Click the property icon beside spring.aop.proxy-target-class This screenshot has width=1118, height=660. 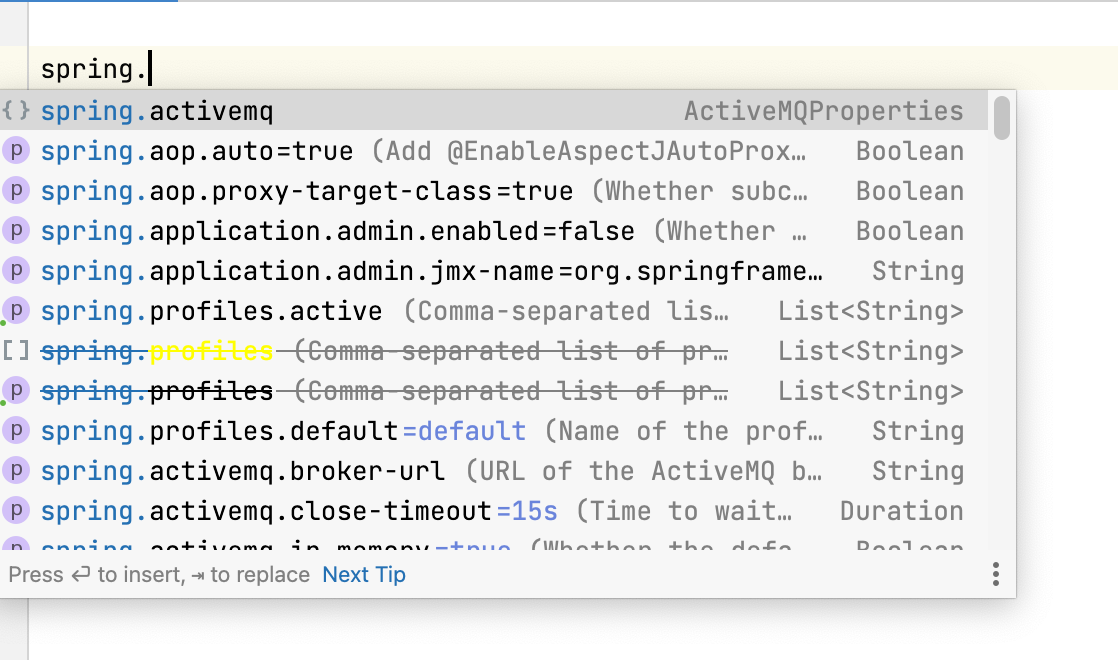coord(16,191)
